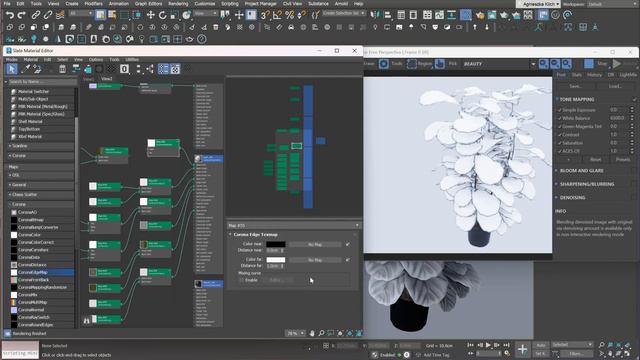The image size is (640, 360).
Task: Click the teapot Render Setup icon
Action: pyautogui.click(x=480, y=15)
